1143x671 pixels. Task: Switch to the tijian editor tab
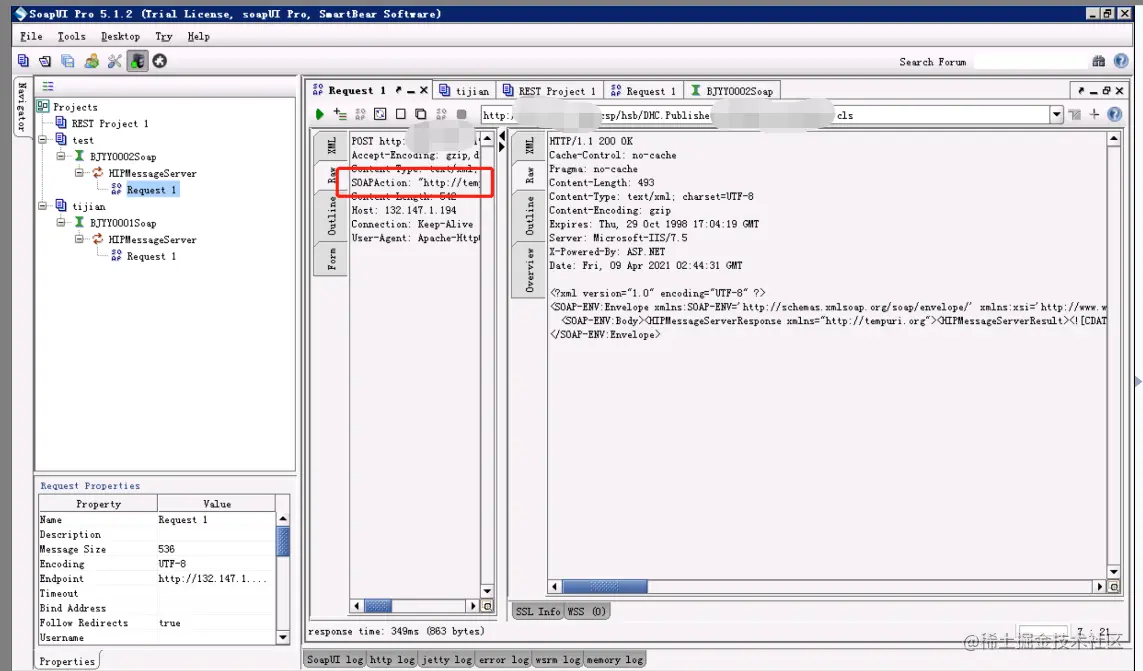click(465, 90)
